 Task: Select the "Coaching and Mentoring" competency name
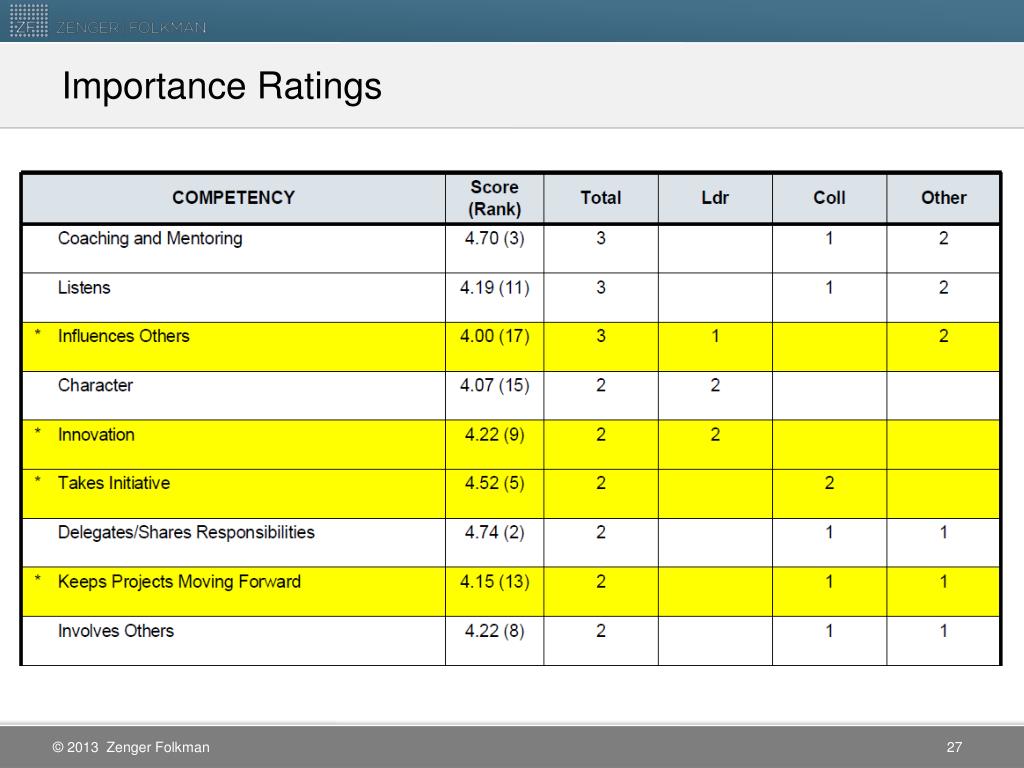[150, 238]
